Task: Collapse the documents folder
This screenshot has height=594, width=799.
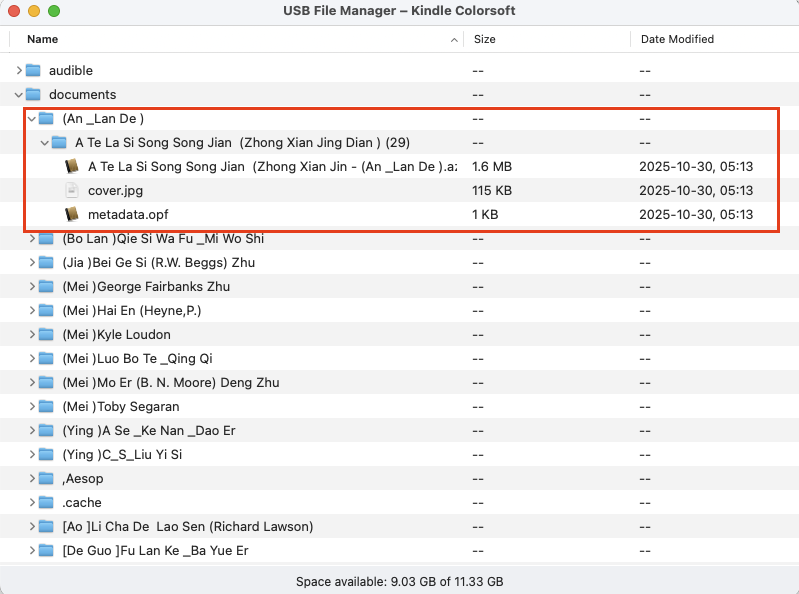Action: pos(19,94)
